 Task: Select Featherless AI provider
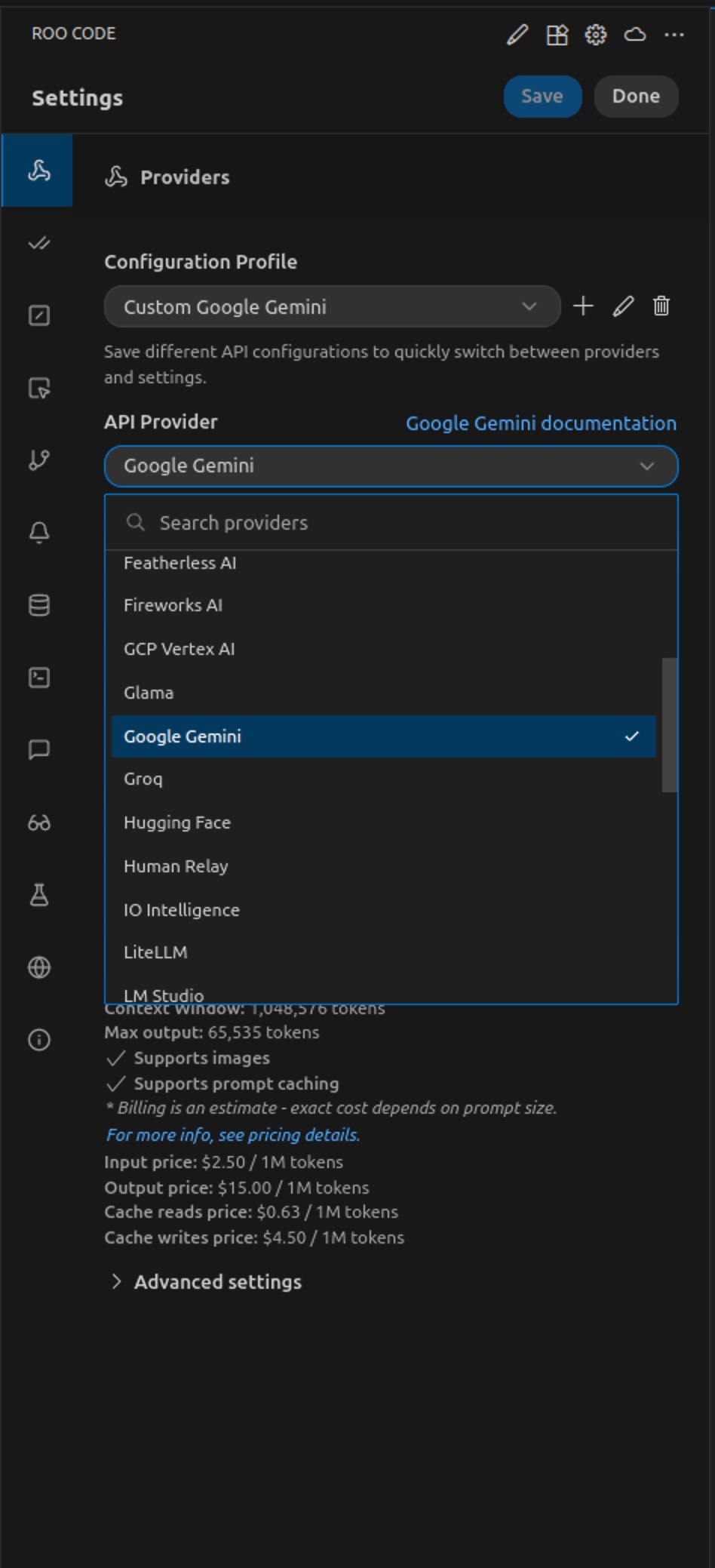click(383, 563)
